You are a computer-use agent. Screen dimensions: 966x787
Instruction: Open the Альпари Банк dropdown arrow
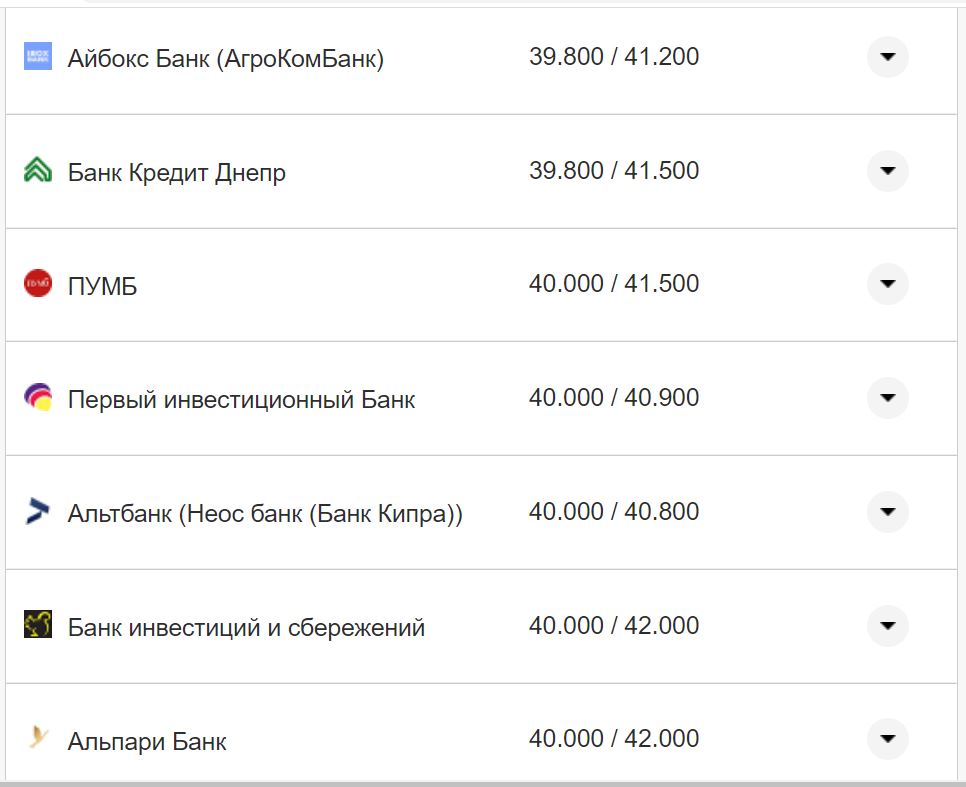pos(887,739)
